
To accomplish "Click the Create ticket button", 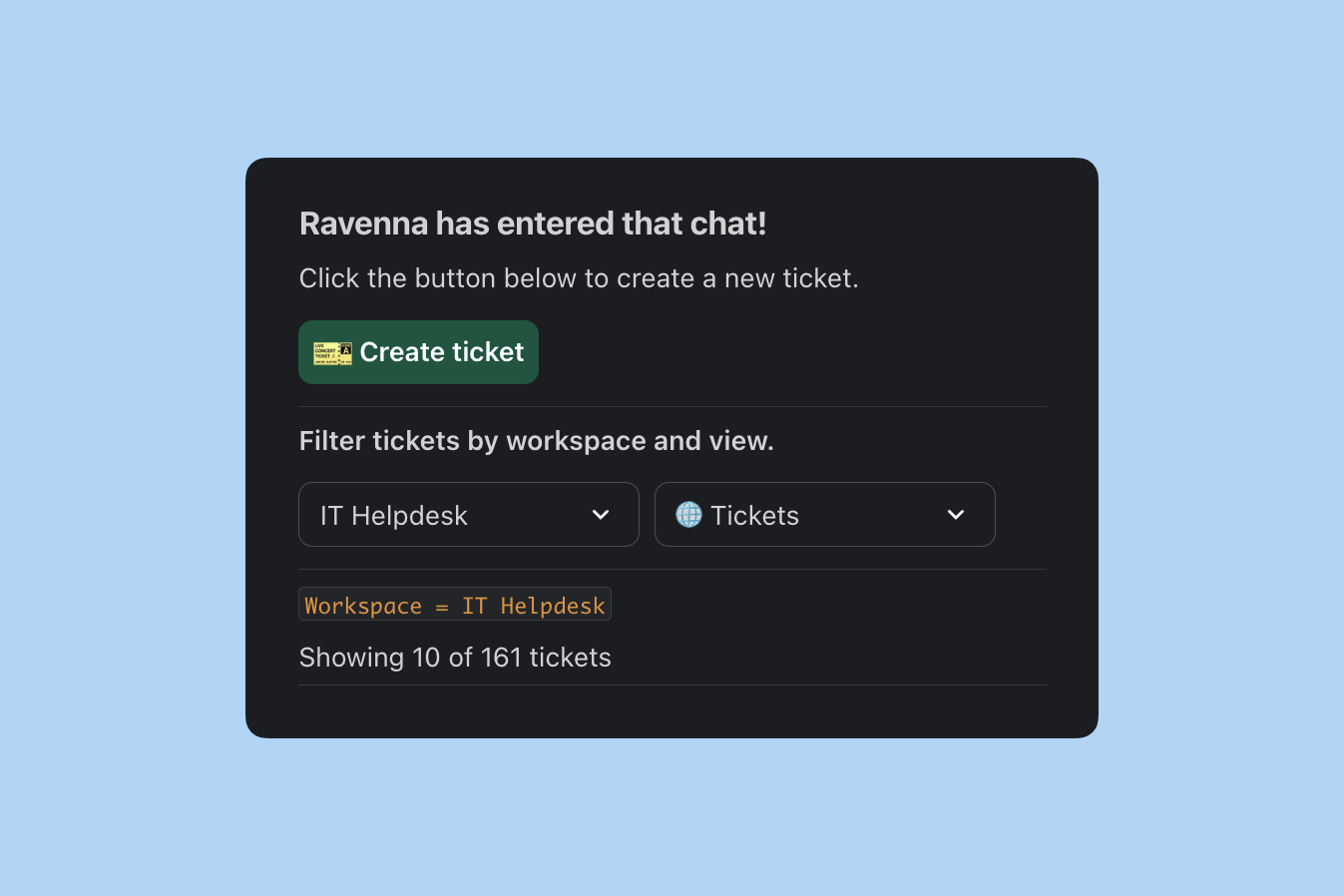I will (418, 352).
